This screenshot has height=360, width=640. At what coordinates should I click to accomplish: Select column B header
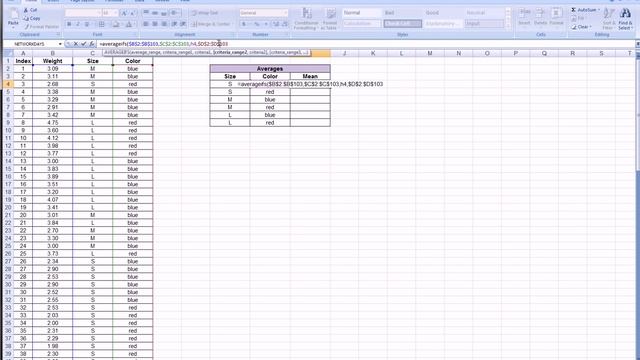[x=53, y=53]
